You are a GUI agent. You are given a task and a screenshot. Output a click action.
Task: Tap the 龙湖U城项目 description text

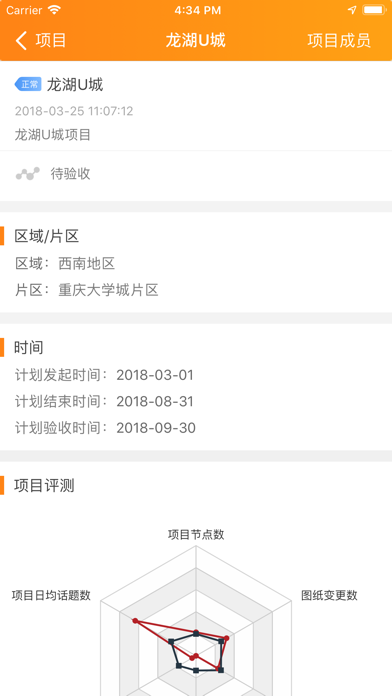coord(53,135)
